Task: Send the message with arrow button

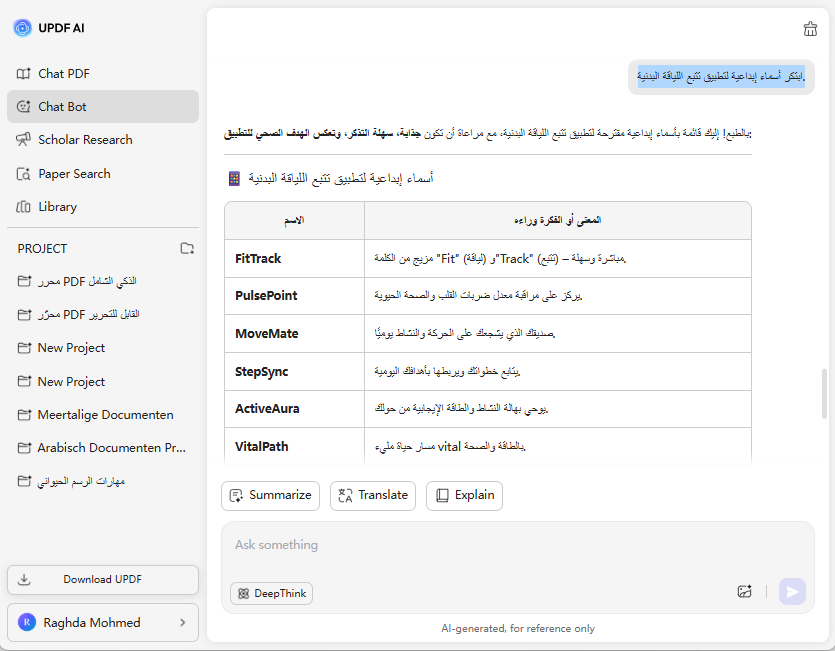Action: (x=792, y=591)
